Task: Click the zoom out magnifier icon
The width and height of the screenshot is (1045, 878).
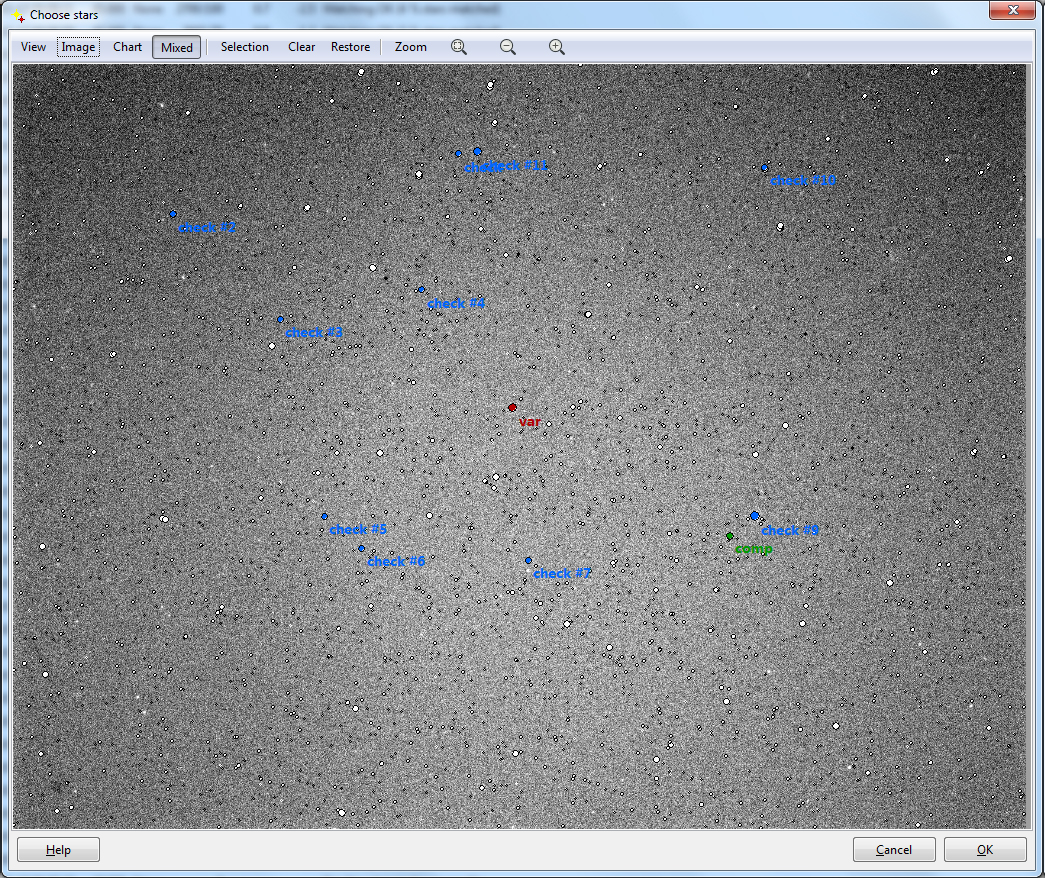Action: click(x=508, y=47)
